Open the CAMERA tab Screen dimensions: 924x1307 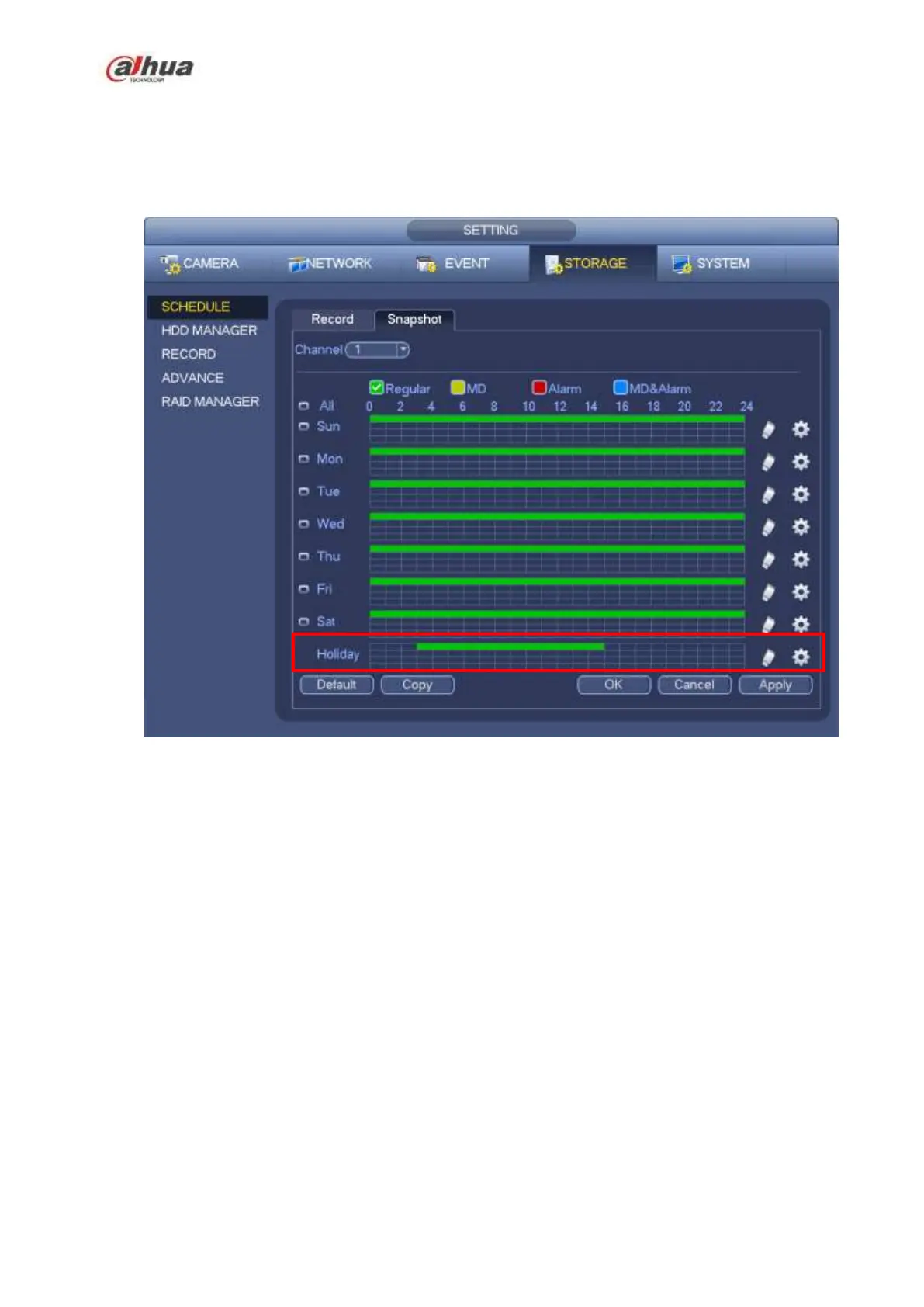click(199, 264)
